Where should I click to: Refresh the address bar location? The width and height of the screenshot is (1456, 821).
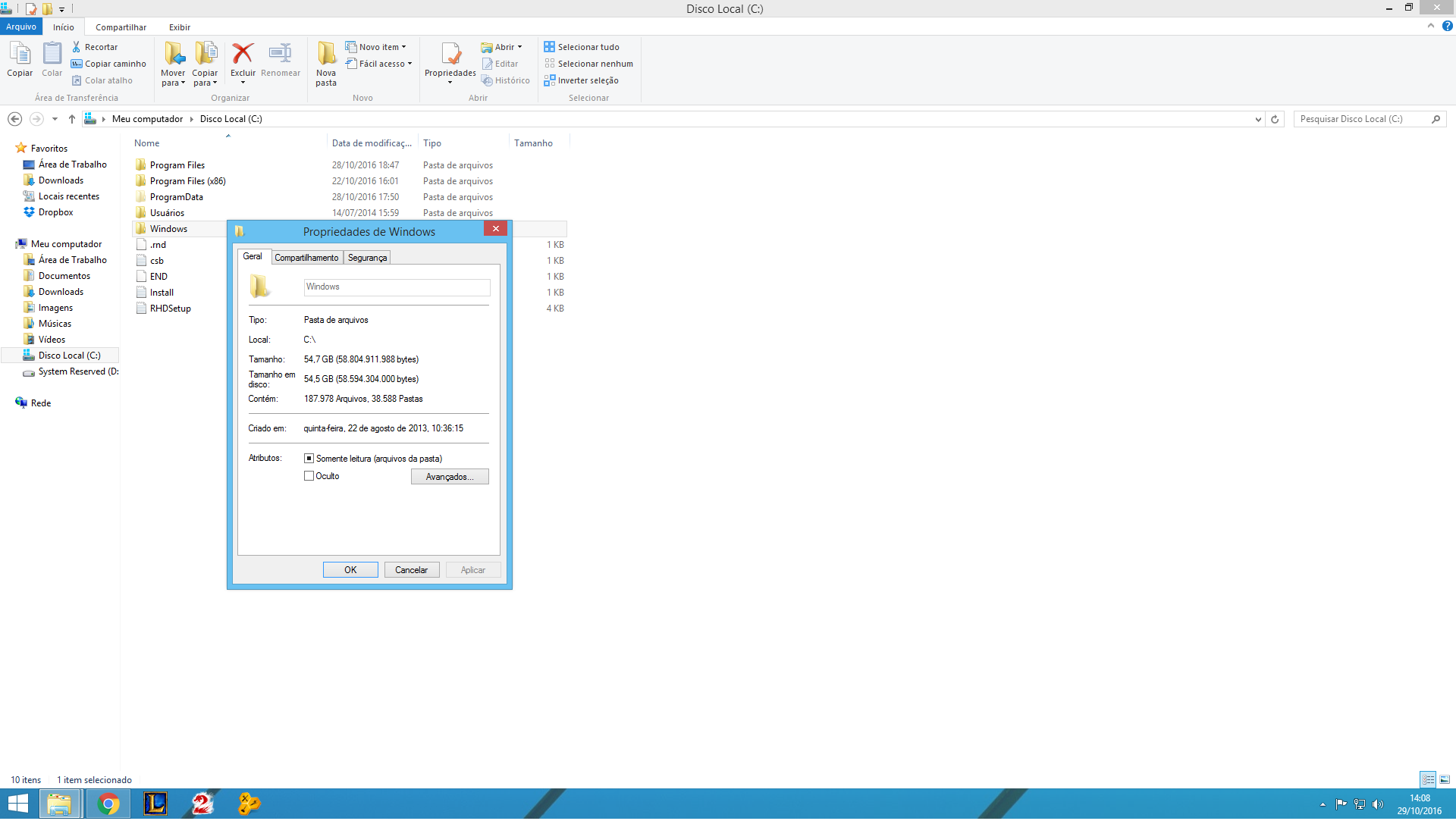point(1275,119)
